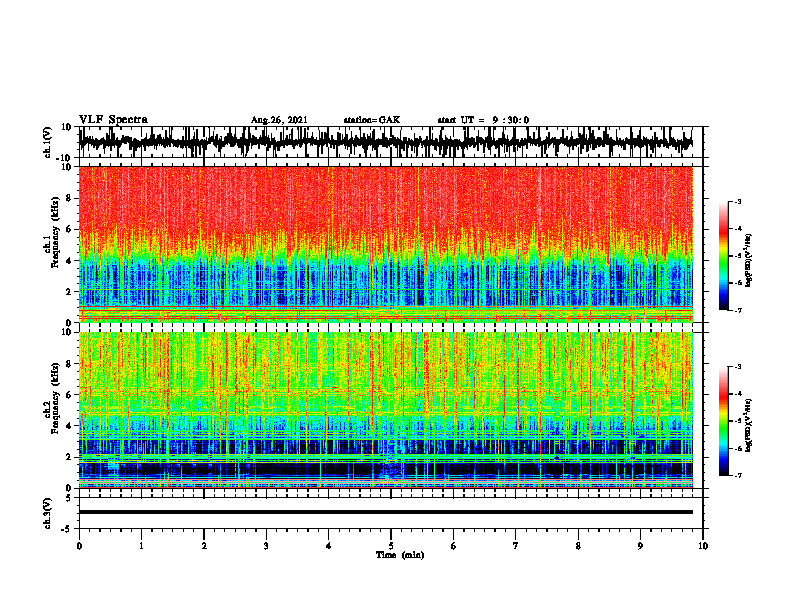Click the "-3" label on ch.2 color scale
Image resolution: width=792 pixels, height=612 pixels.
coord(738,367)
